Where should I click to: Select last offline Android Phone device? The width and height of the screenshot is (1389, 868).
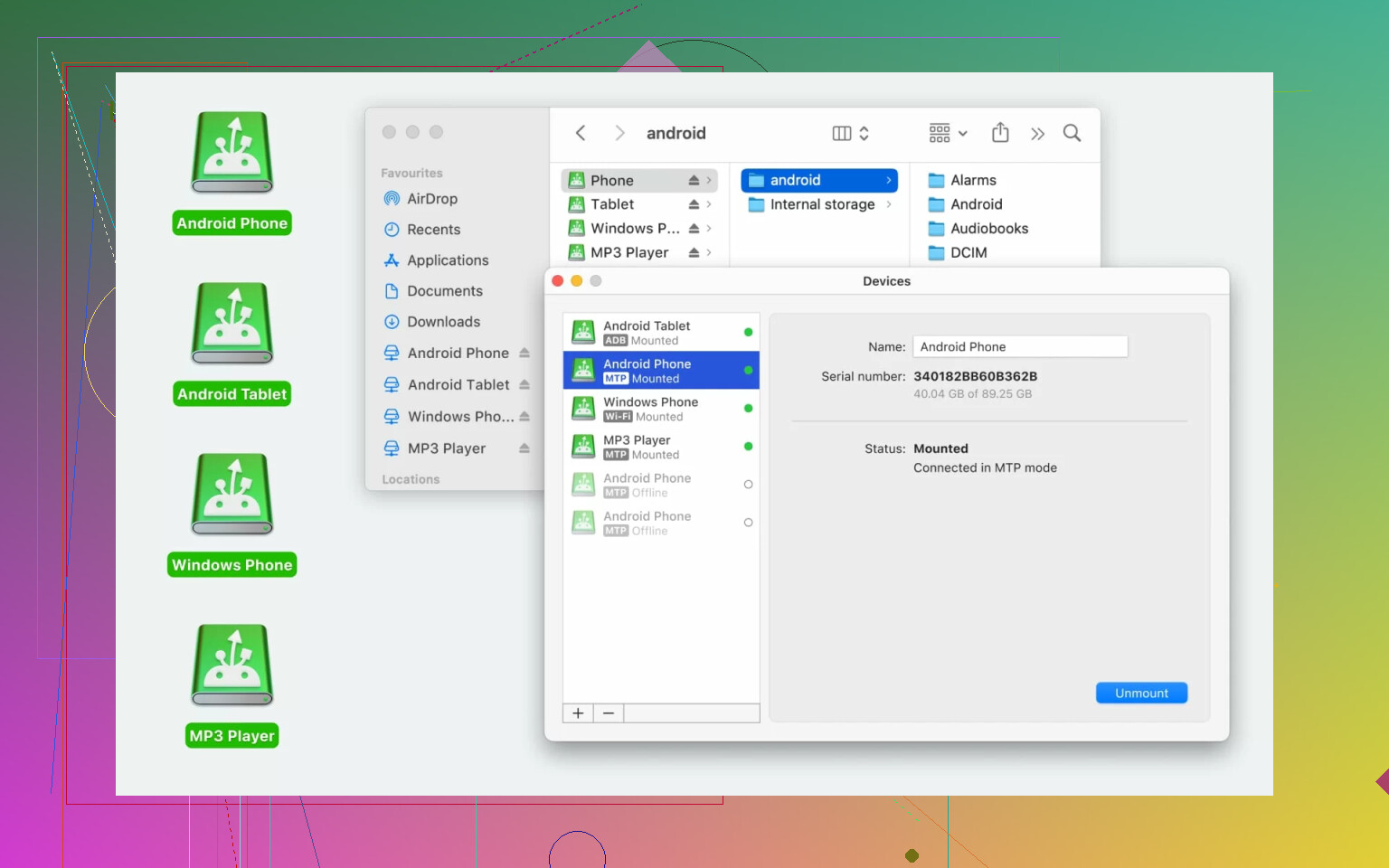pos(661,523)
